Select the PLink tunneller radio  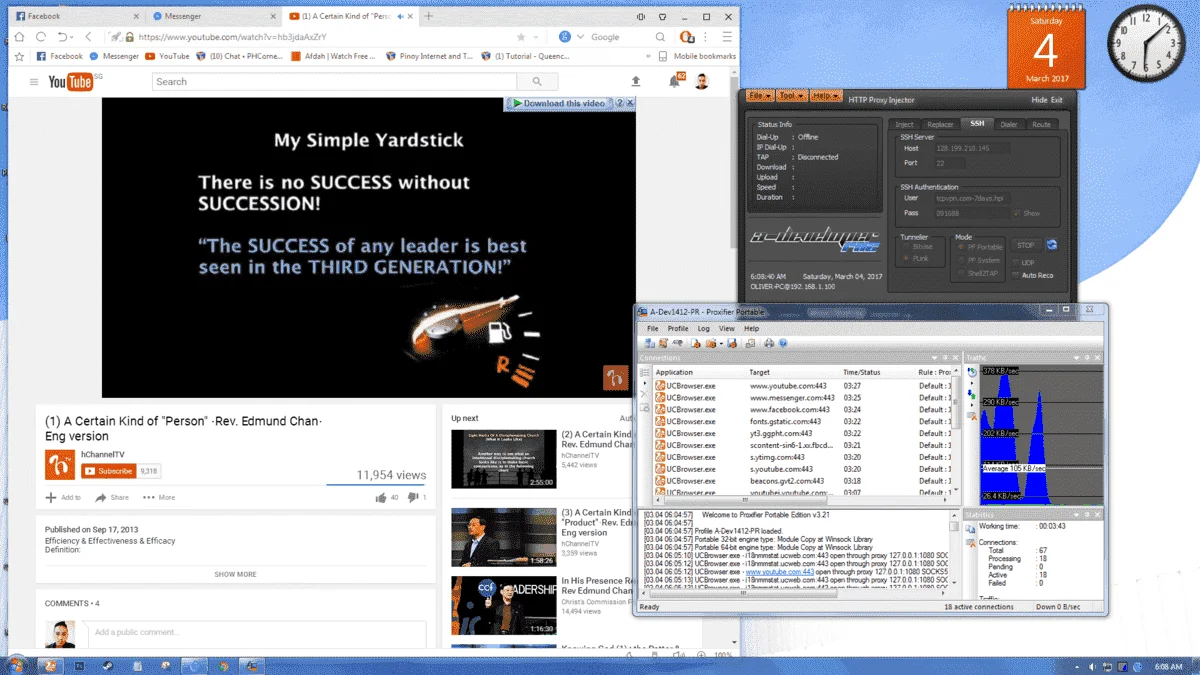pos(907,258)
